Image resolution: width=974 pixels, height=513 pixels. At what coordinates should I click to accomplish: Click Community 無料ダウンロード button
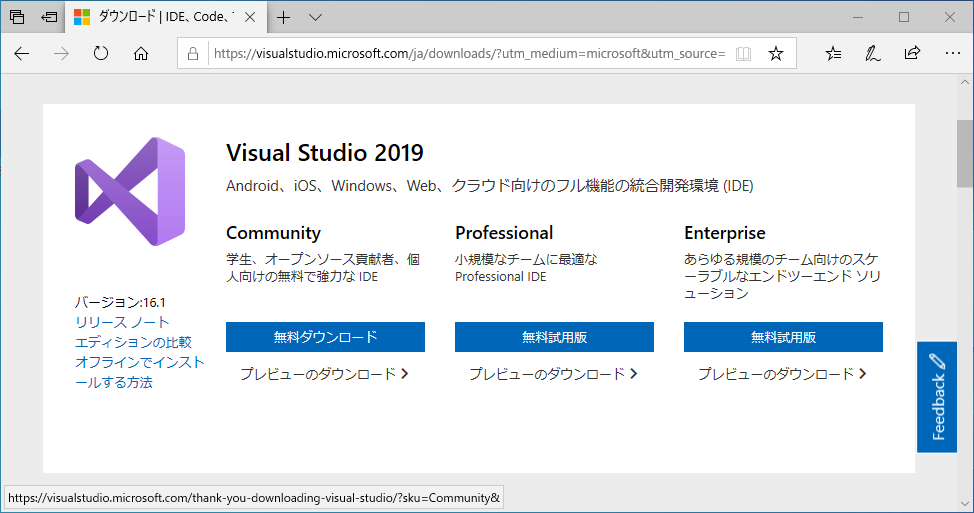coord(325,337)
